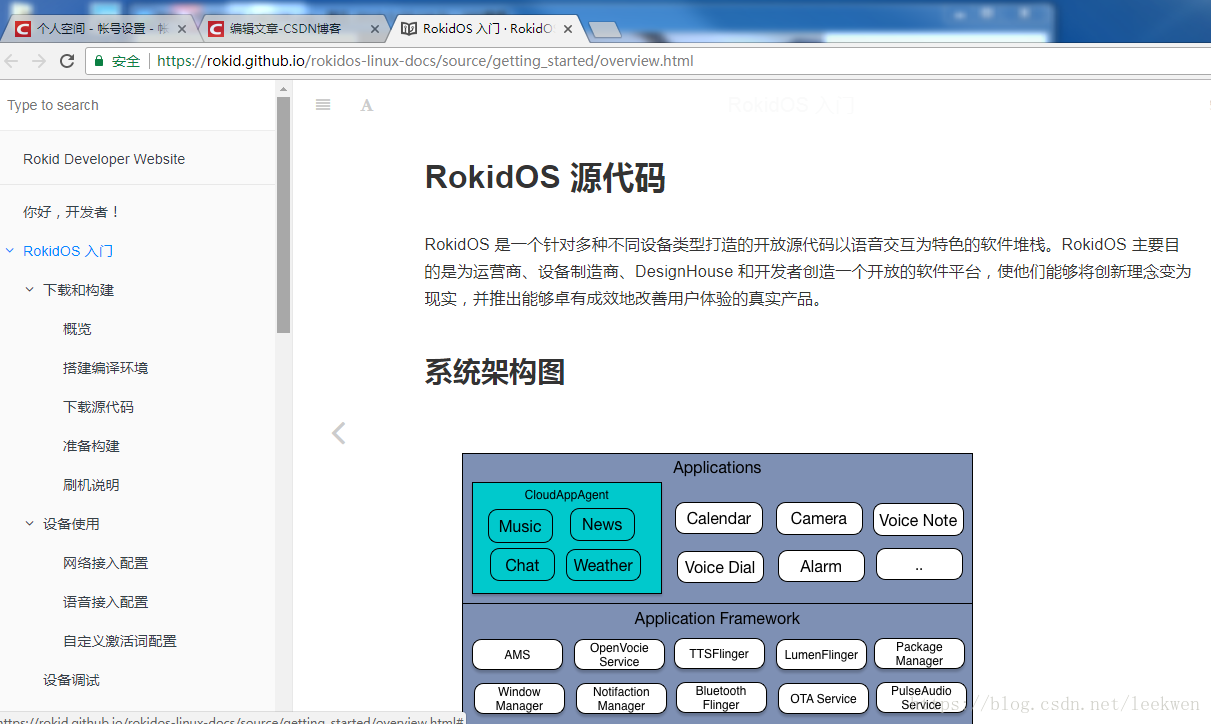Click the Package Manager box
This screenshot has width=1211, height=724.
tap(919, 654)
